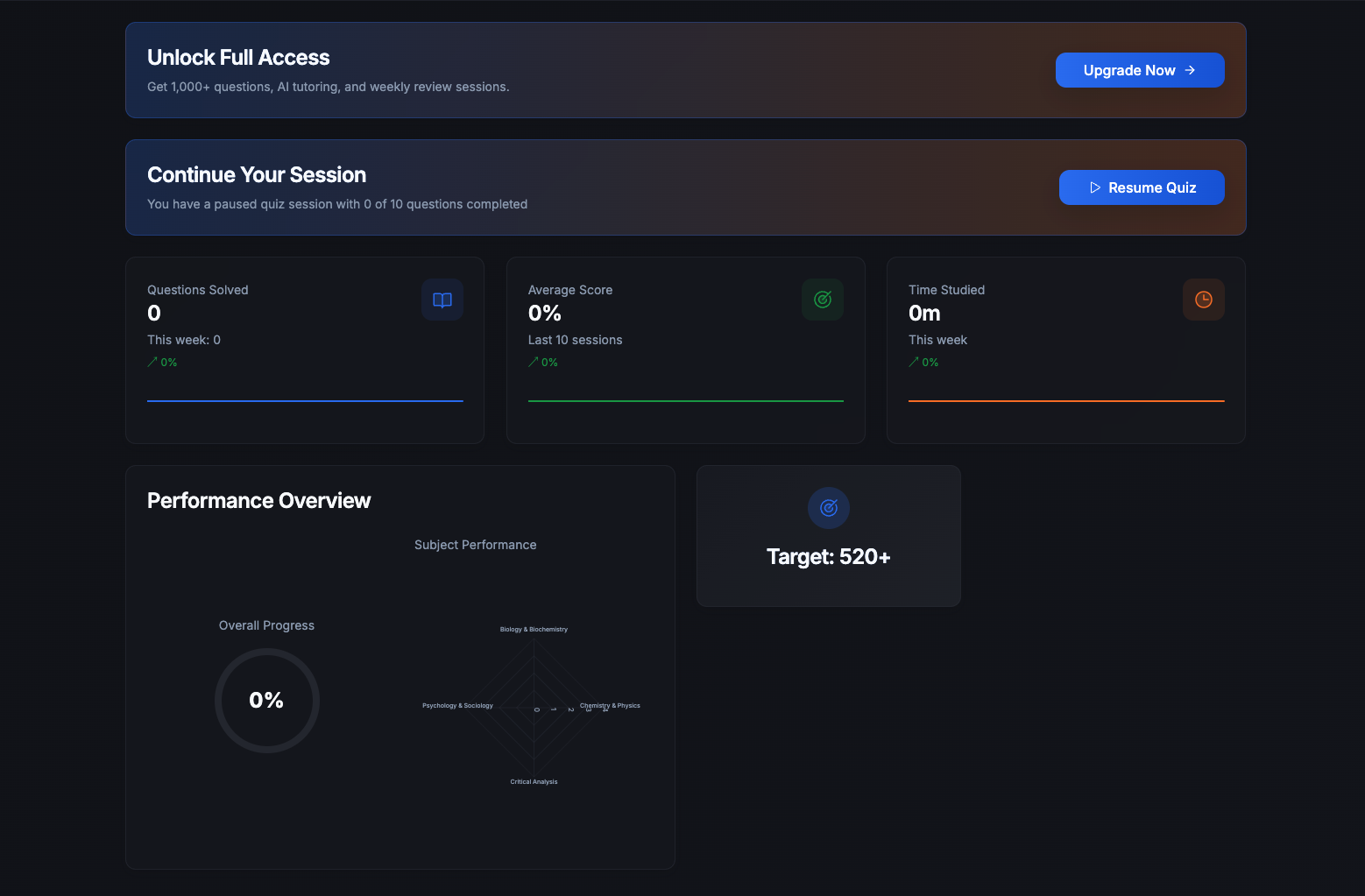This screenshot has width=1365, height=896.
Task: Click the play triangle icon on Resume Quiz
Action: coord(1095,187)
